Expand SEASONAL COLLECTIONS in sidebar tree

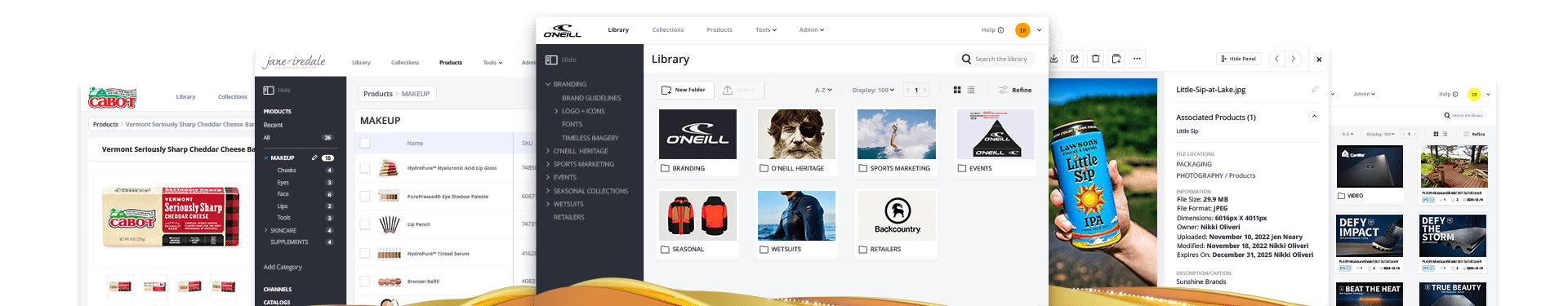(548, 191)
